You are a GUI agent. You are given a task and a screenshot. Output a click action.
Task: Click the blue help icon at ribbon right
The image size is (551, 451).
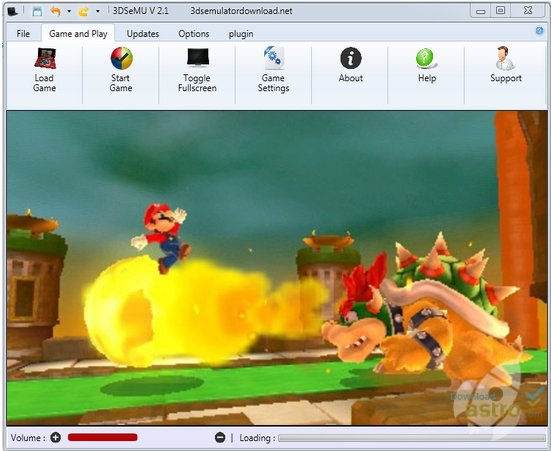click(x=539, y=31)
